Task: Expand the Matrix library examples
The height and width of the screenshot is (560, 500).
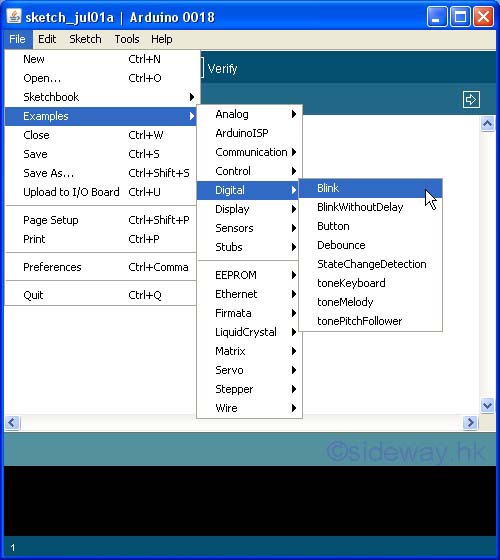Action: (250, 351)
